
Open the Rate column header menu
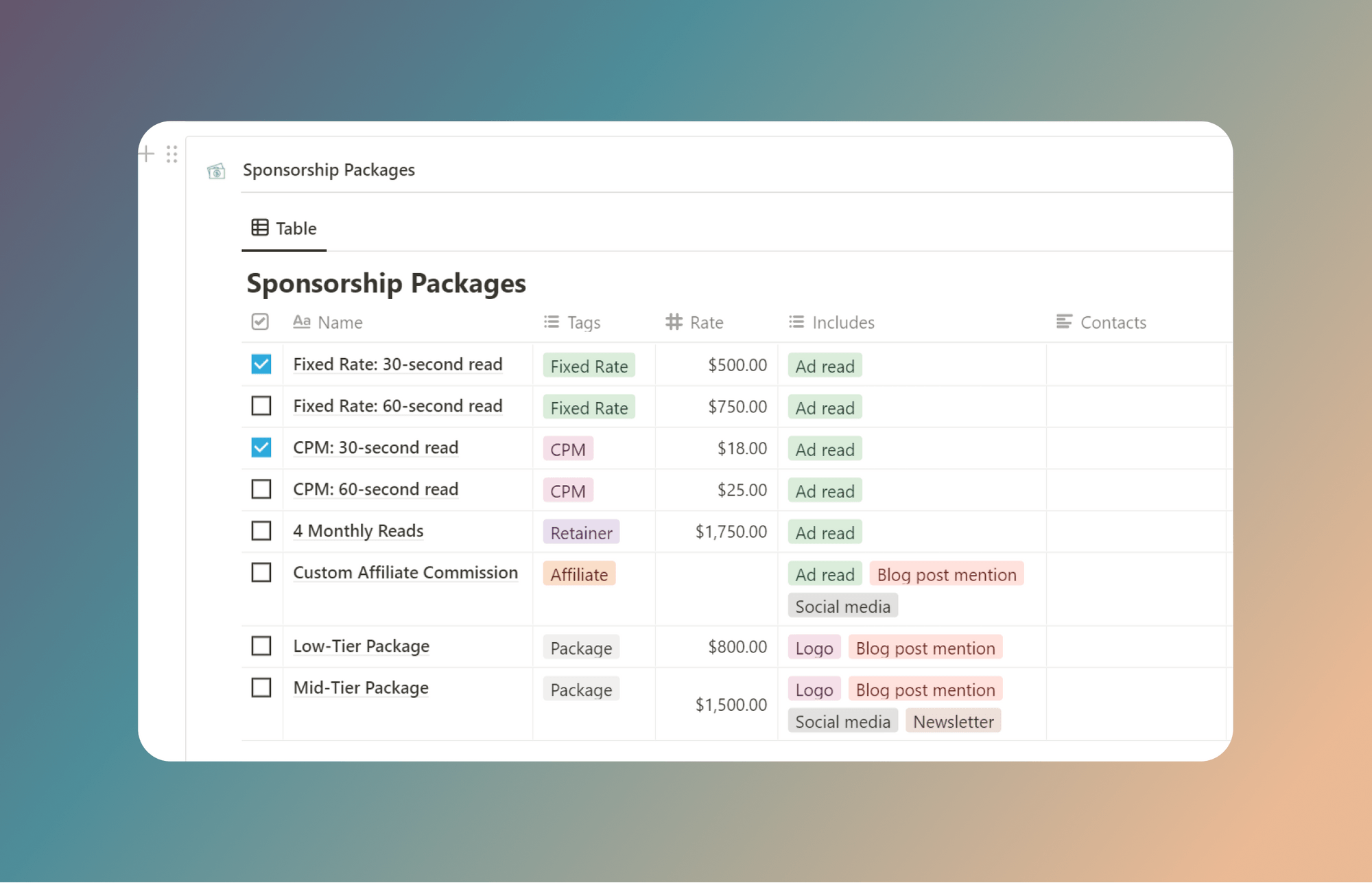click(705, 322)
